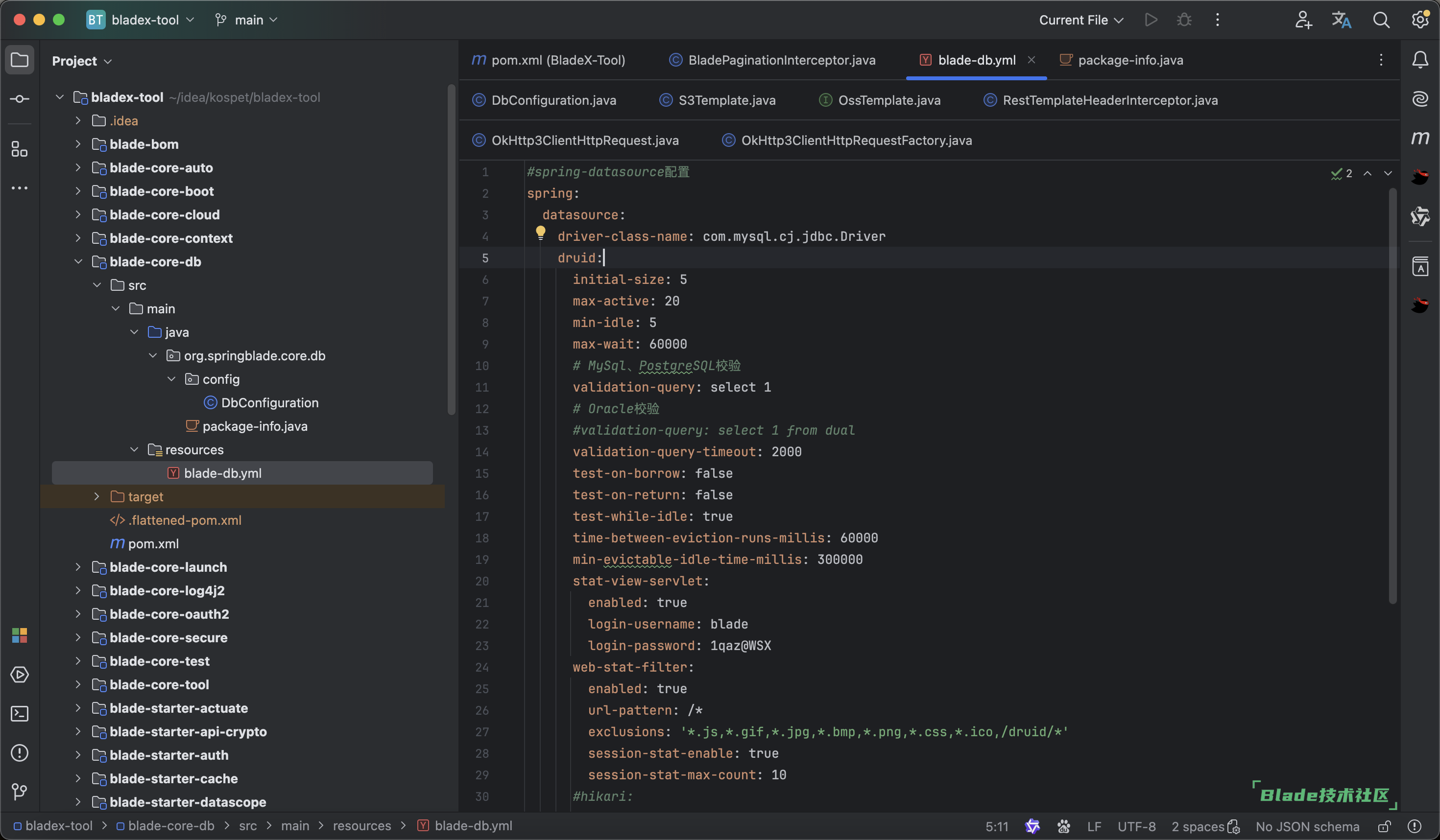Click blade-core-db breadcrumb in status bar
This screenshot has width=1440, height=840.
click(x=165, y=826)
